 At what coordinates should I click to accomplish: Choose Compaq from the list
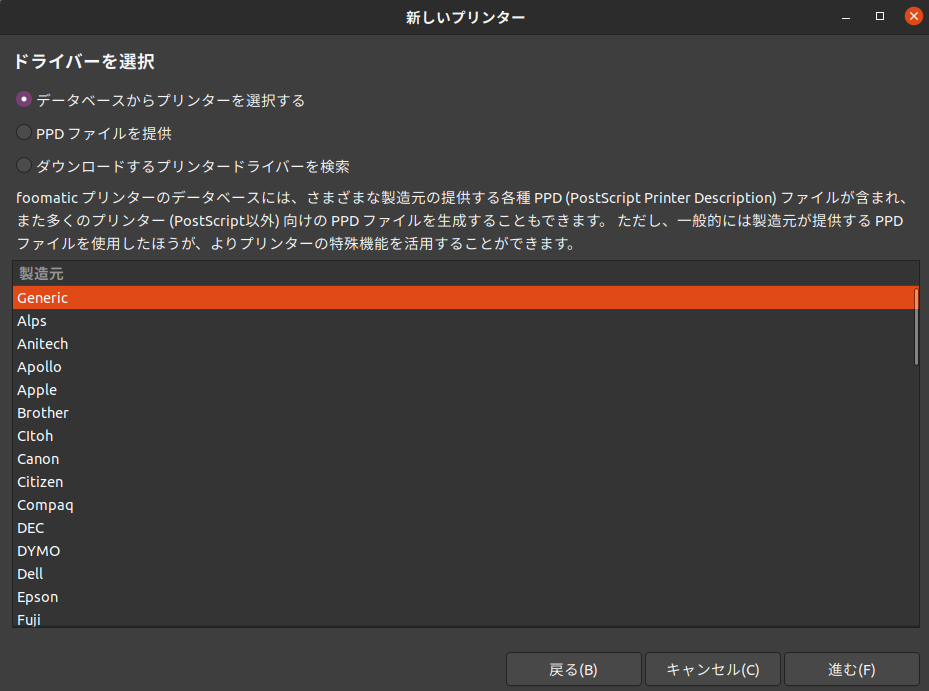click(45, 505)
